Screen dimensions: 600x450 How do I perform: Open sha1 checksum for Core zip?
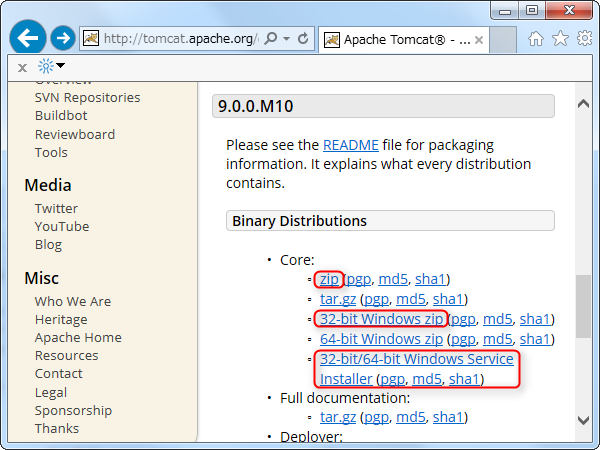(x=430, y=279)
